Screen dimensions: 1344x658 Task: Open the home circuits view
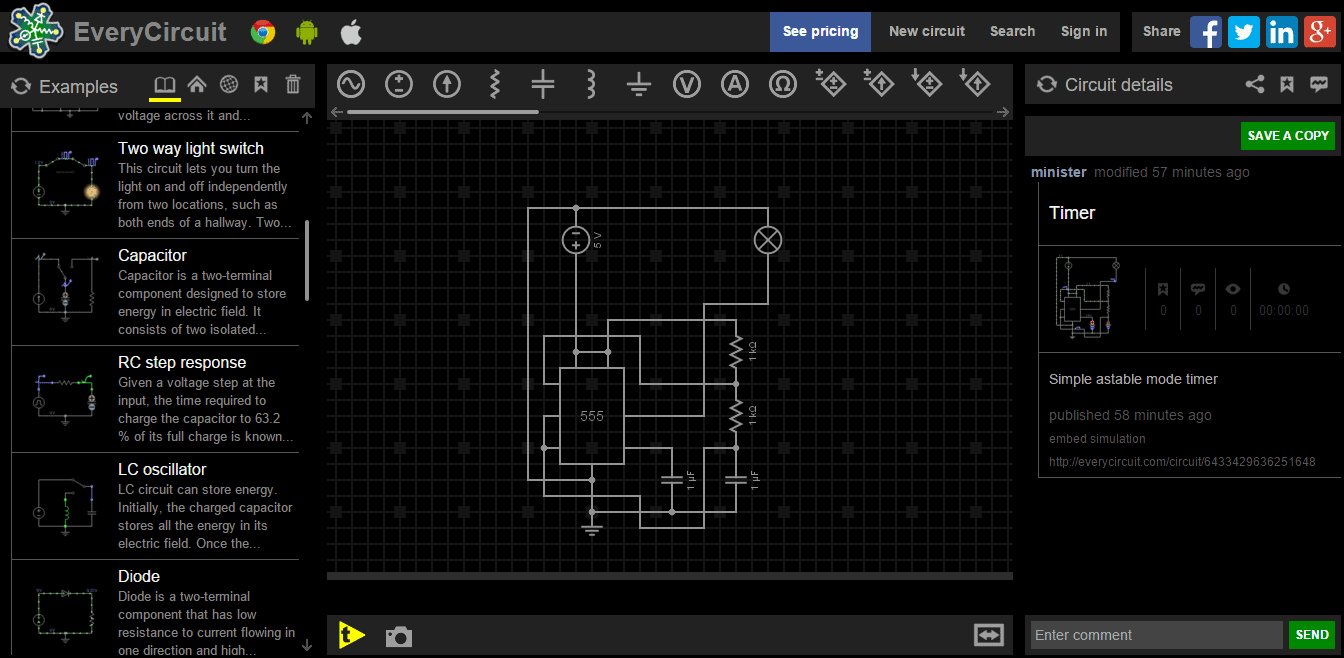pyautogui.click(x=197, y=84)
